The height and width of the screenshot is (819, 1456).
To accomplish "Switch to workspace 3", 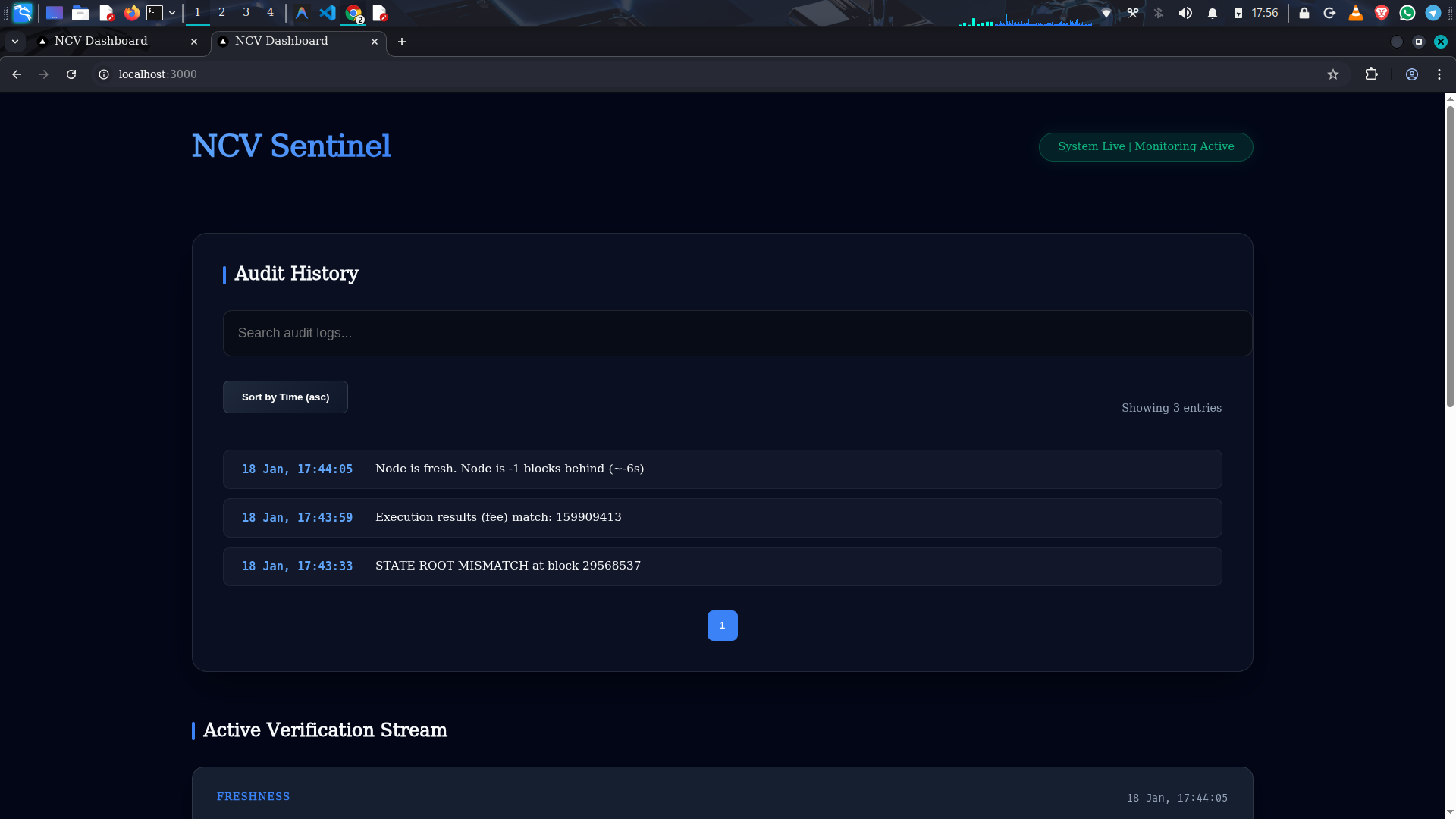I will pos(246,13).
